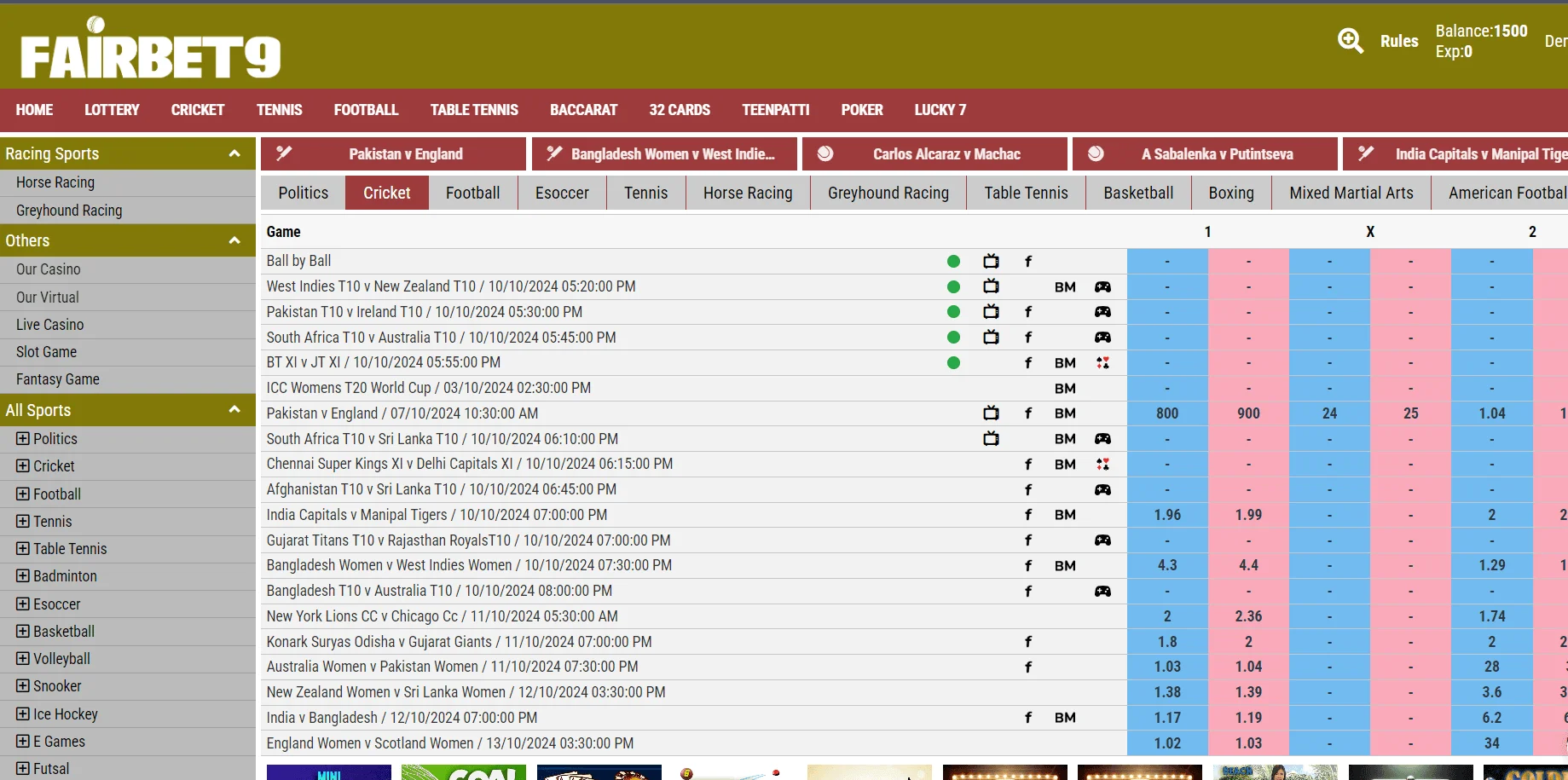
Task: Click blue 1.96 odds for India Capitals match
Action: 1167,515
